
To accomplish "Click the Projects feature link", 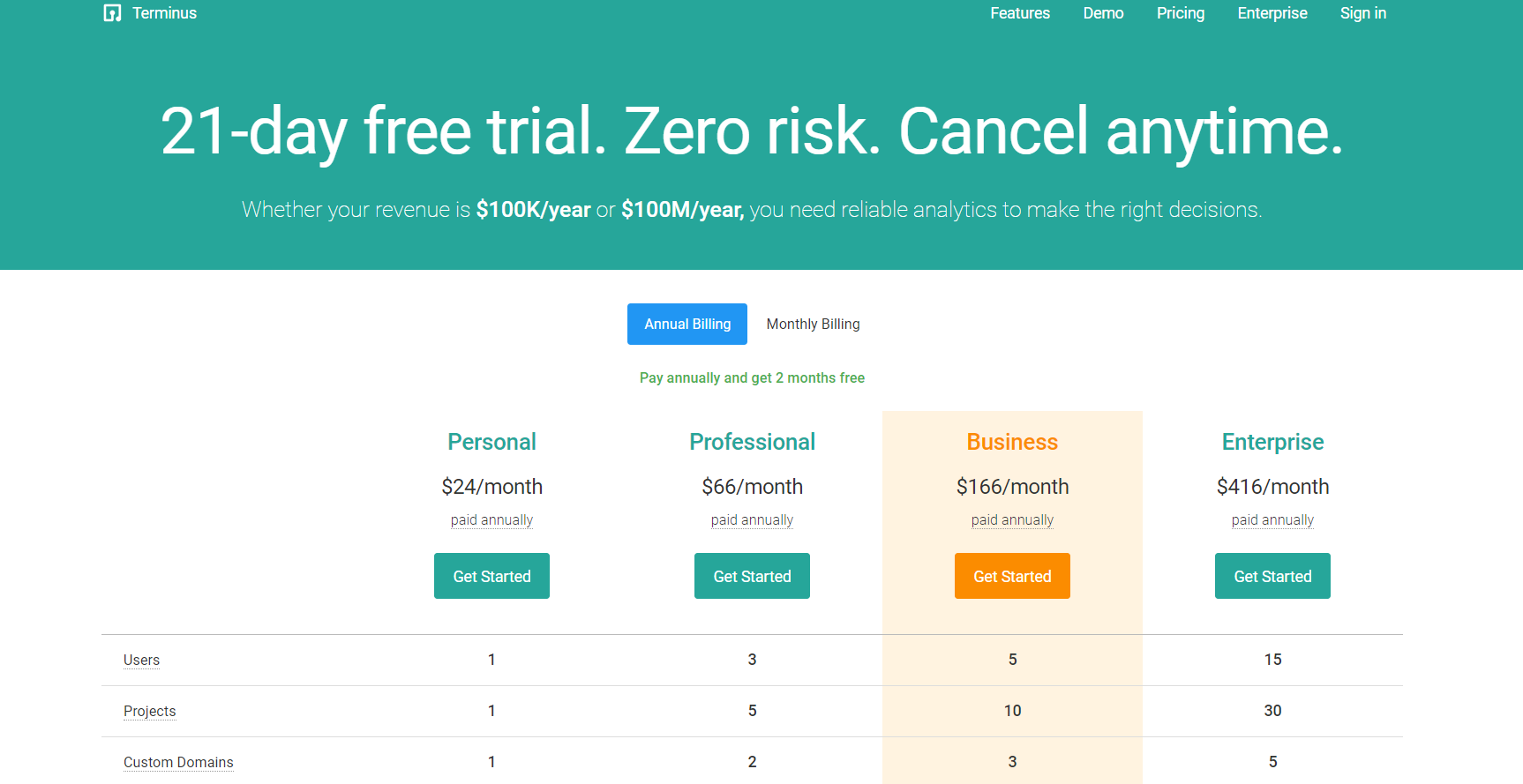I will point(149,711).
